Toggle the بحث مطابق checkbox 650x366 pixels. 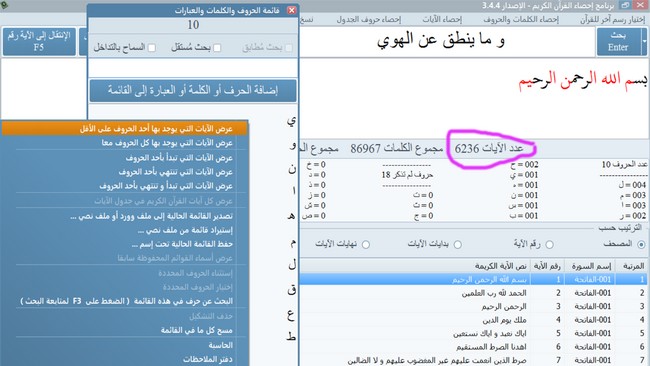click(x=289, y=48)
